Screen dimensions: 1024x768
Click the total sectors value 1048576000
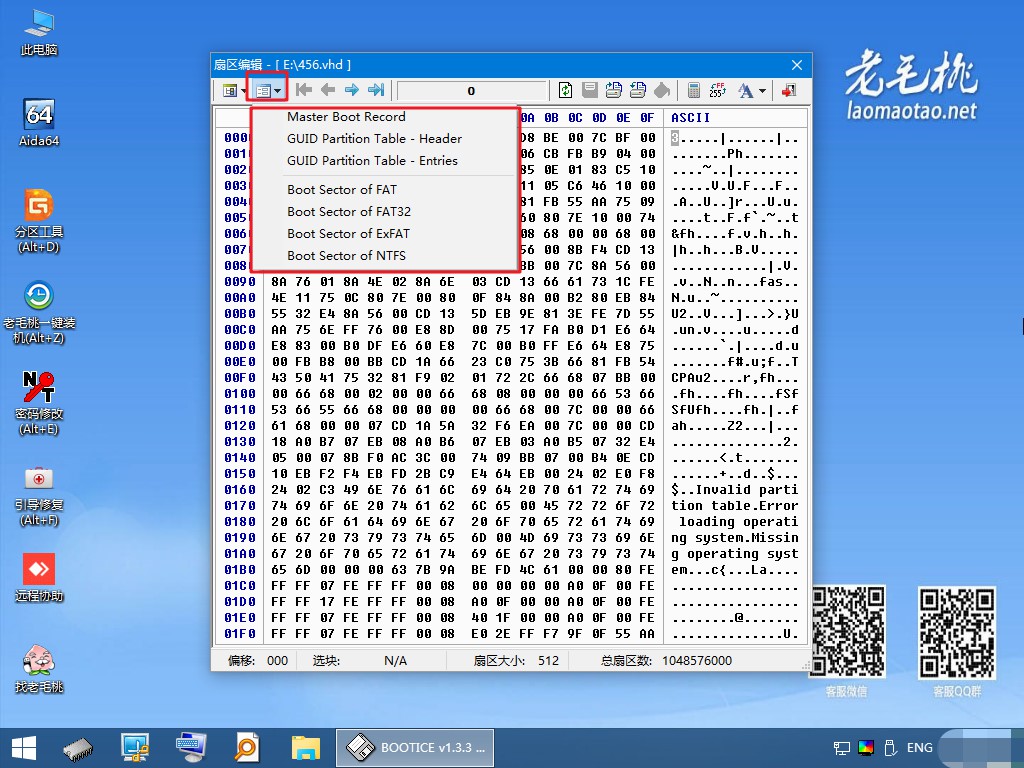coord(697,661)
